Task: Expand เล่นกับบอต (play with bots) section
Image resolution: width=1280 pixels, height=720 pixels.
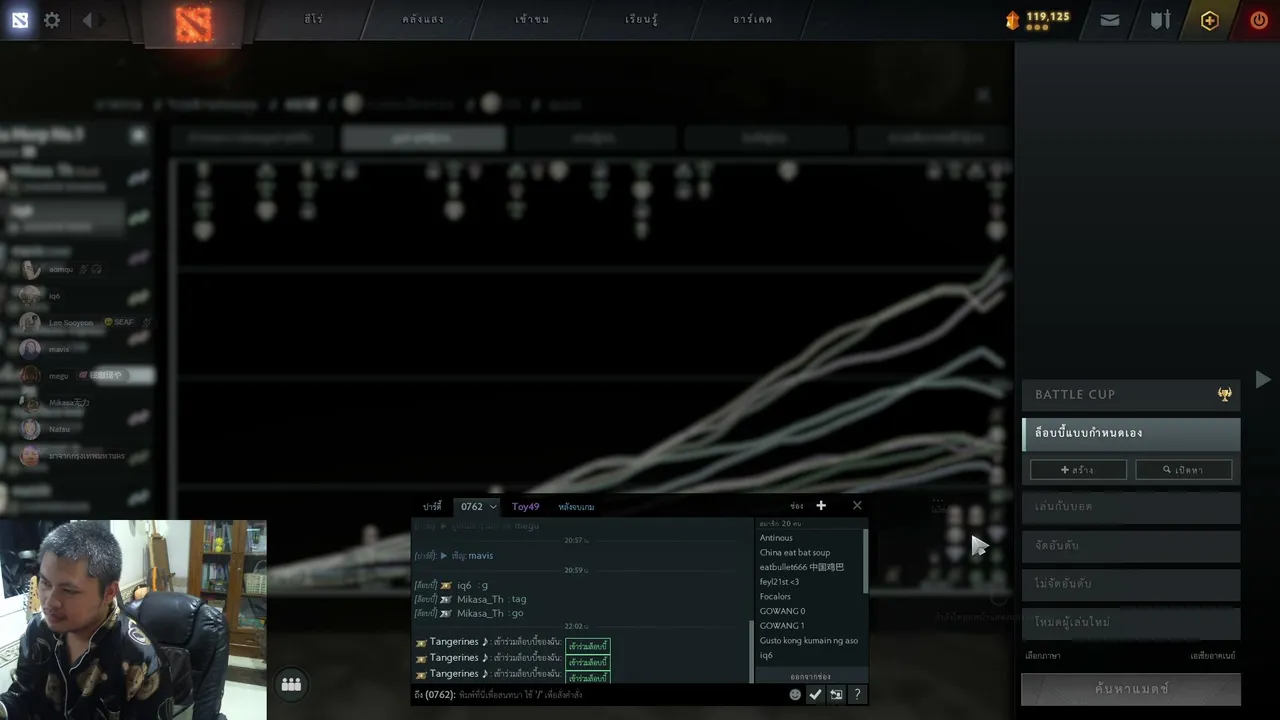Action: 1131,507
